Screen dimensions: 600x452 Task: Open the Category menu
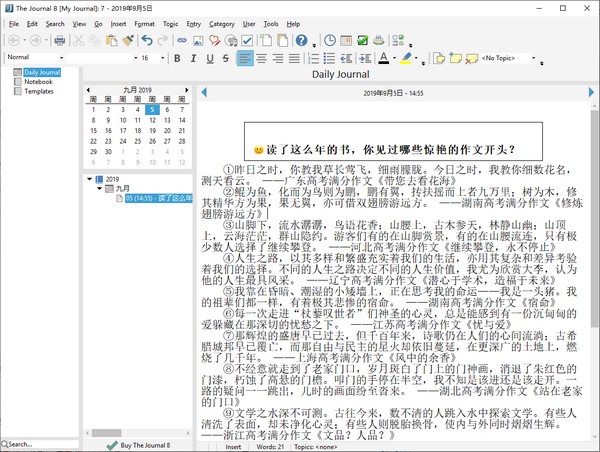point(221,23)
